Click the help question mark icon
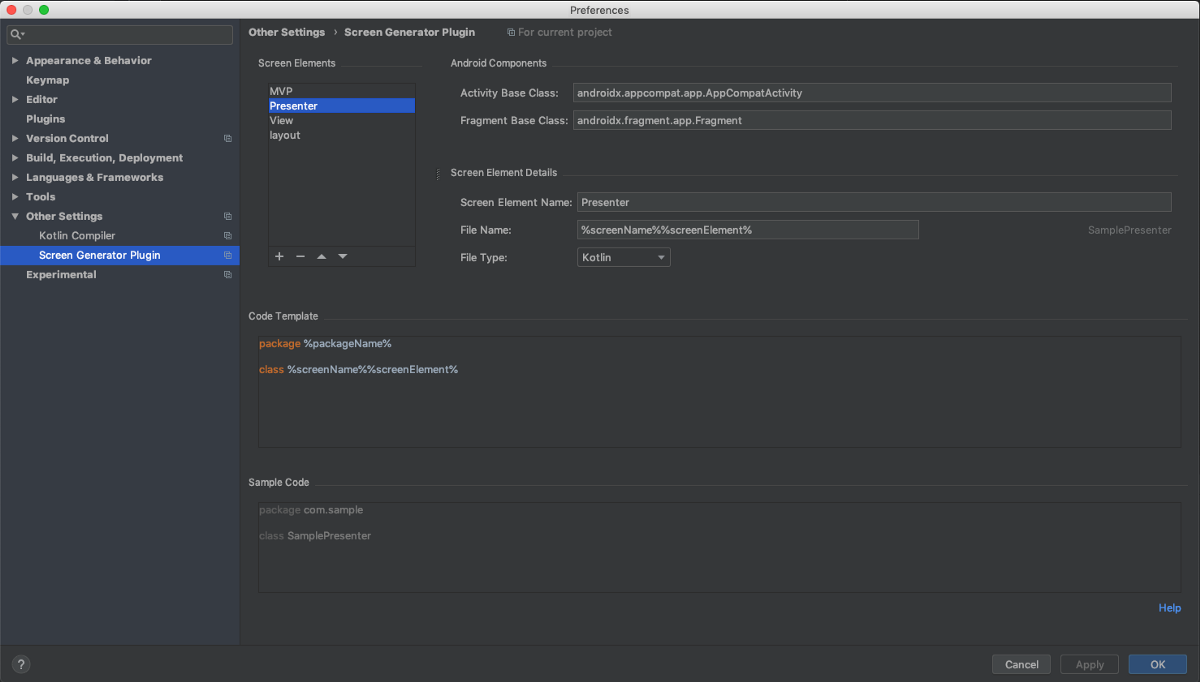This screenshot has width=1200, height=682. tap(21, 664)
